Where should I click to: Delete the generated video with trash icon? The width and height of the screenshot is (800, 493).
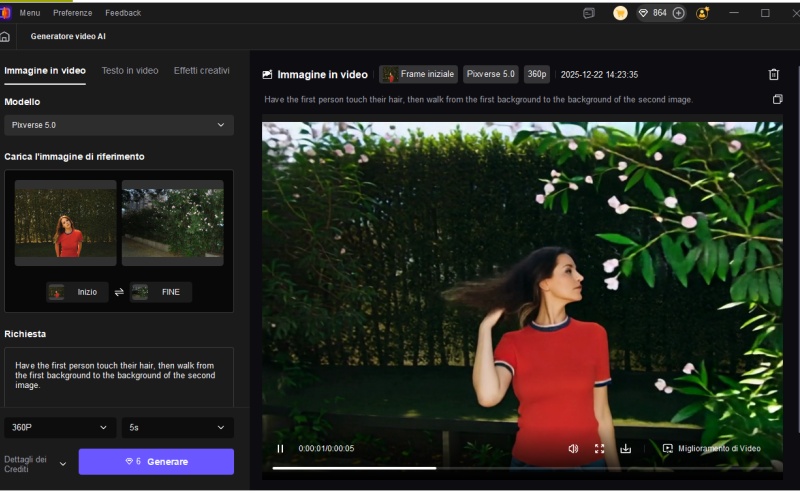tap(773, 75)
